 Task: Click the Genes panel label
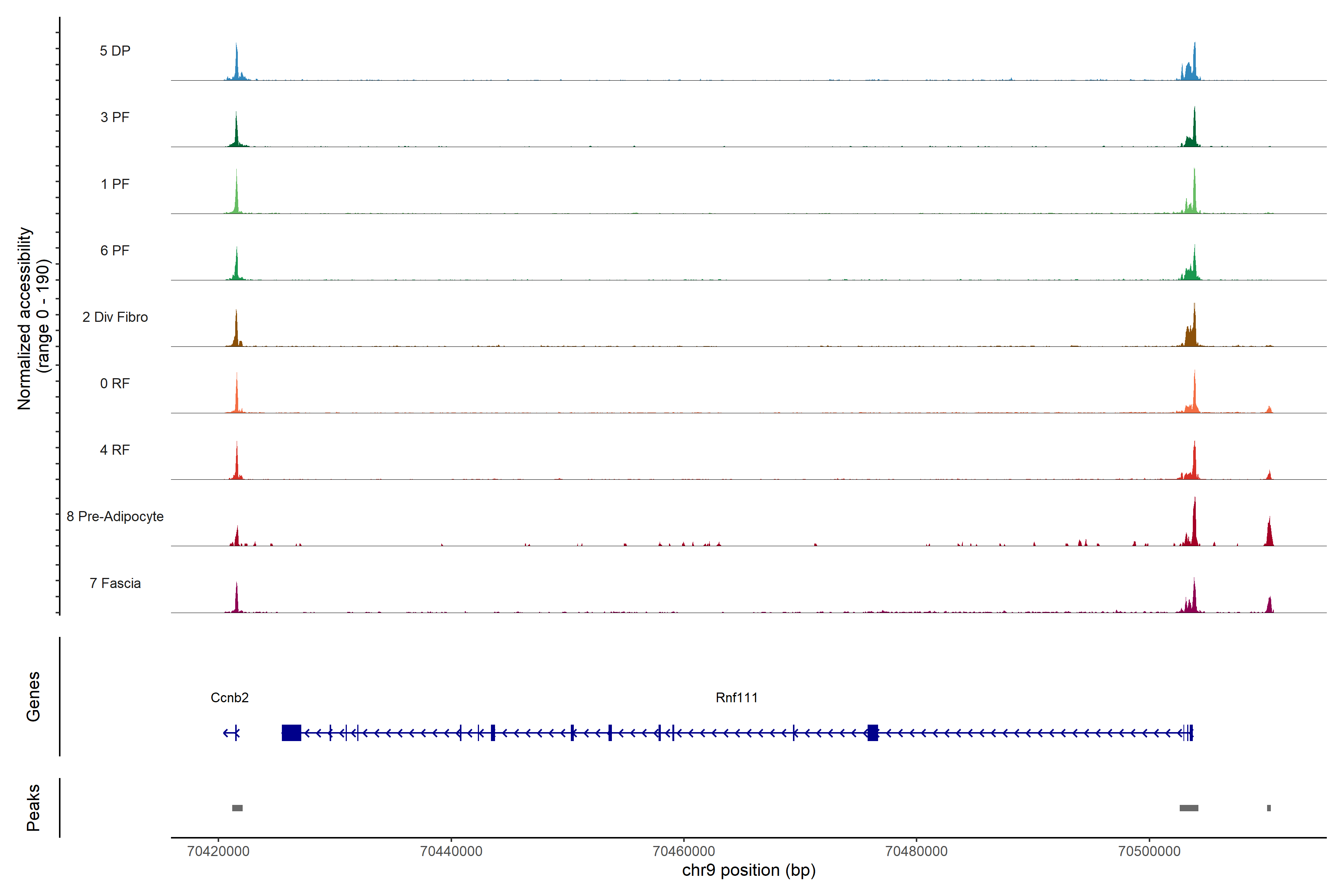33,697
